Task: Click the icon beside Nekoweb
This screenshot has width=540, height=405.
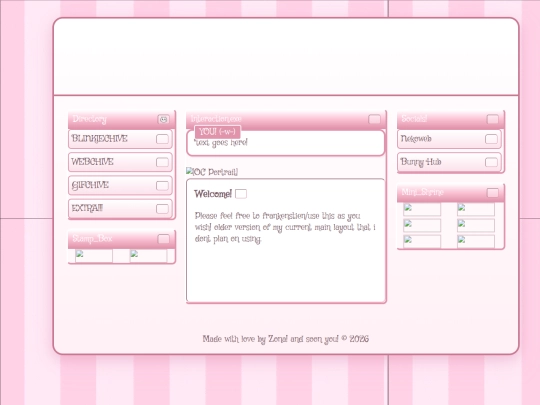Action: click(x=491, y=139)
